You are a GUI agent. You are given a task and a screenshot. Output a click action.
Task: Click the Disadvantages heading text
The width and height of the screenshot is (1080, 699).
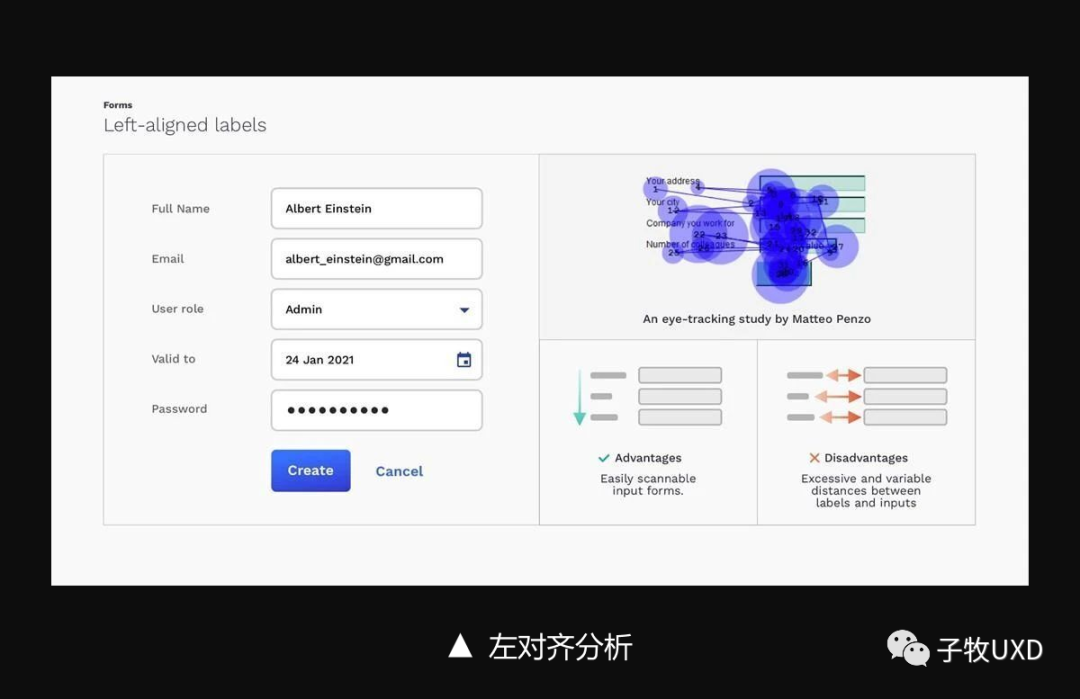coord(866,458)
